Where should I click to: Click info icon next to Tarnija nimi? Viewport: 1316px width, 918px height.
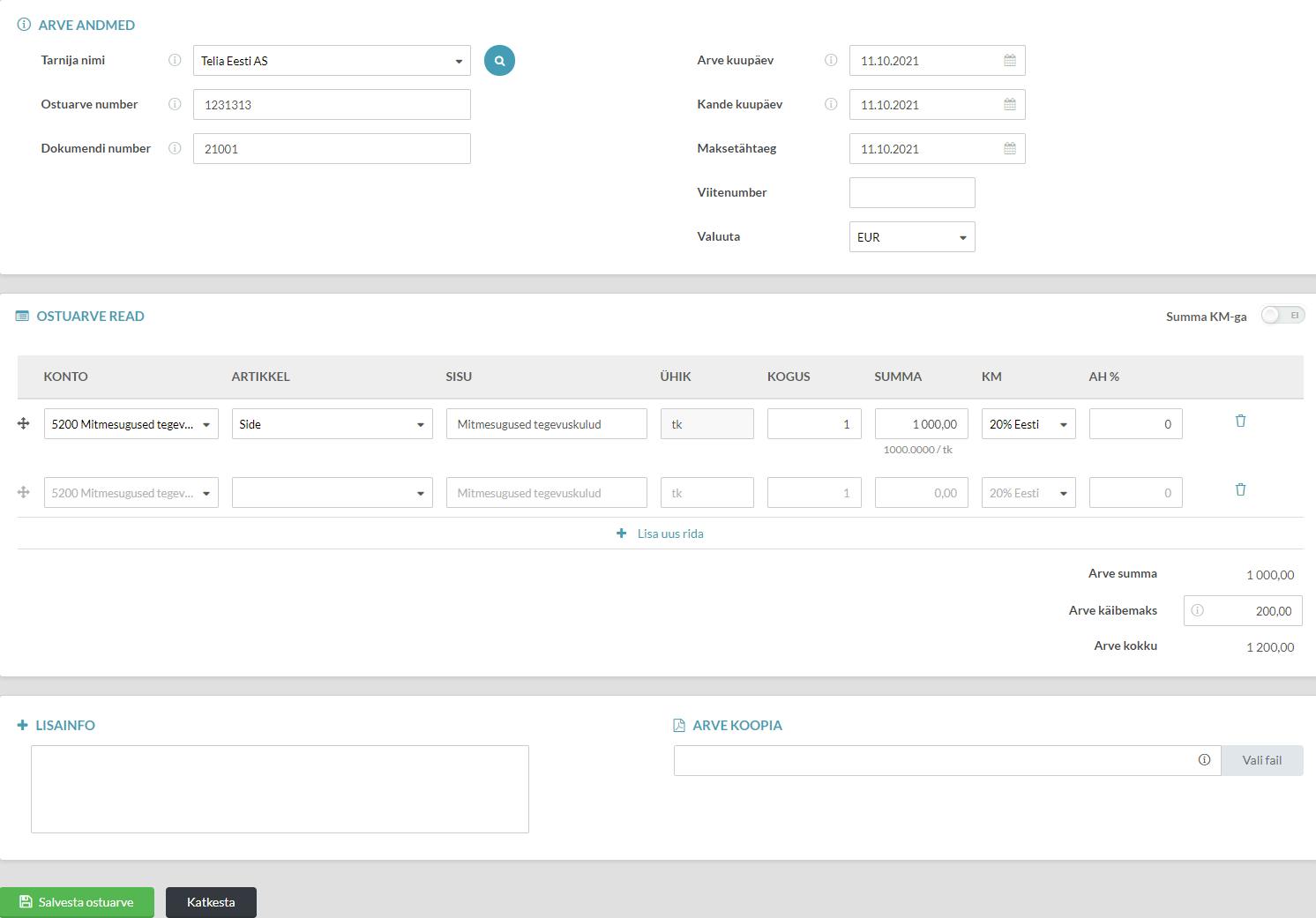175,60
